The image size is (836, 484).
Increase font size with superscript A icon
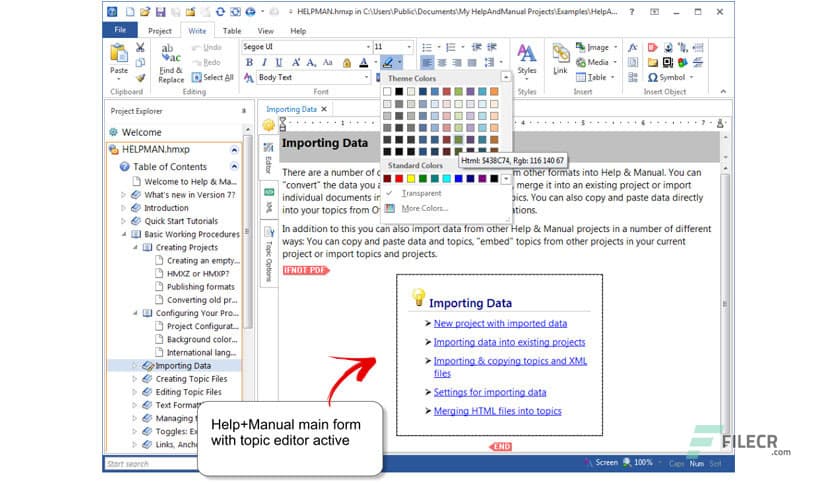296,62
